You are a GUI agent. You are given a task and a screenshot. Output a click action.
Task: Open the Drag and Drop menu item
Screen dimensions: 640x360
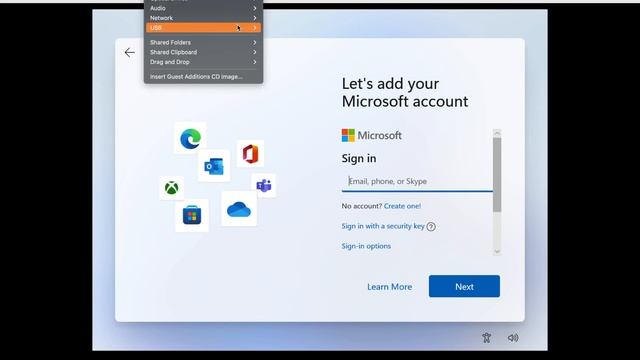[x=203, y=62]
